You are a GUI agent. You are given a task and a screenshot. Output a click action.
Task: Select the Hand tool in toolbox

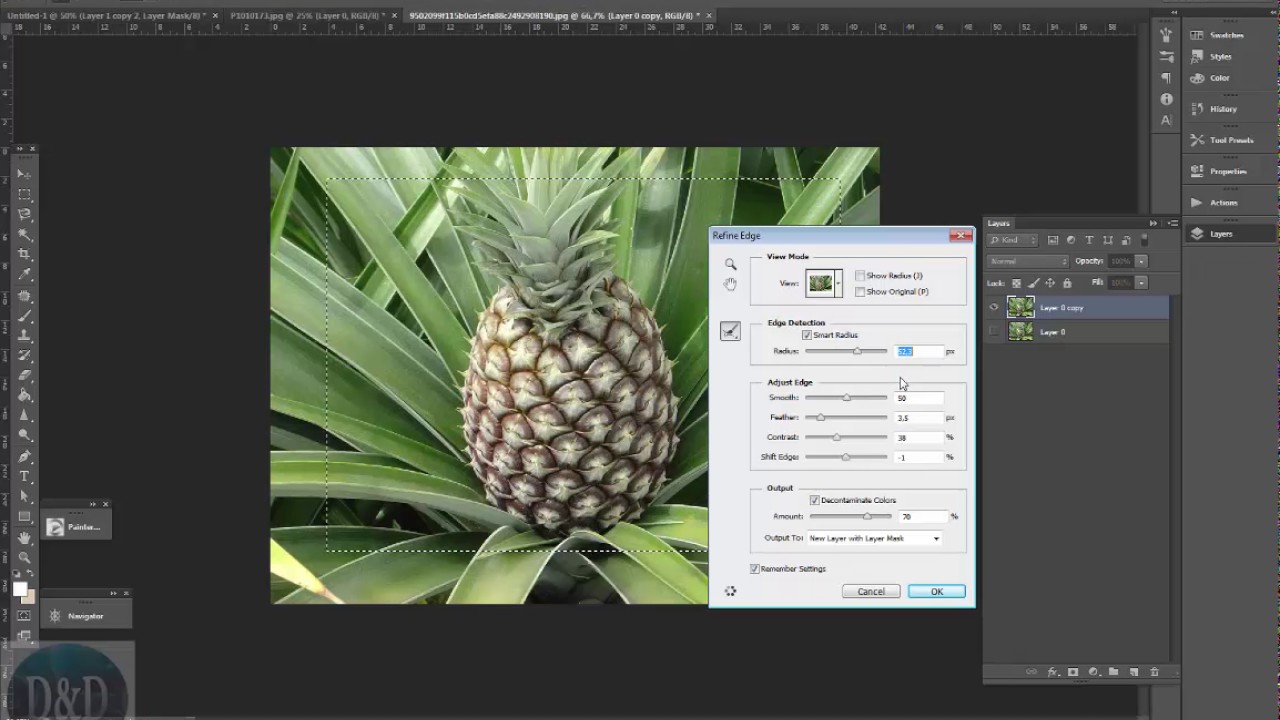(x=25, y=538)
